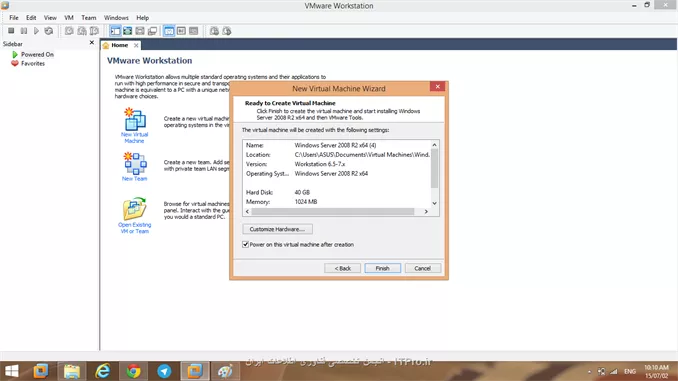Open Paint from the taskbar

[x=225, y=371]
